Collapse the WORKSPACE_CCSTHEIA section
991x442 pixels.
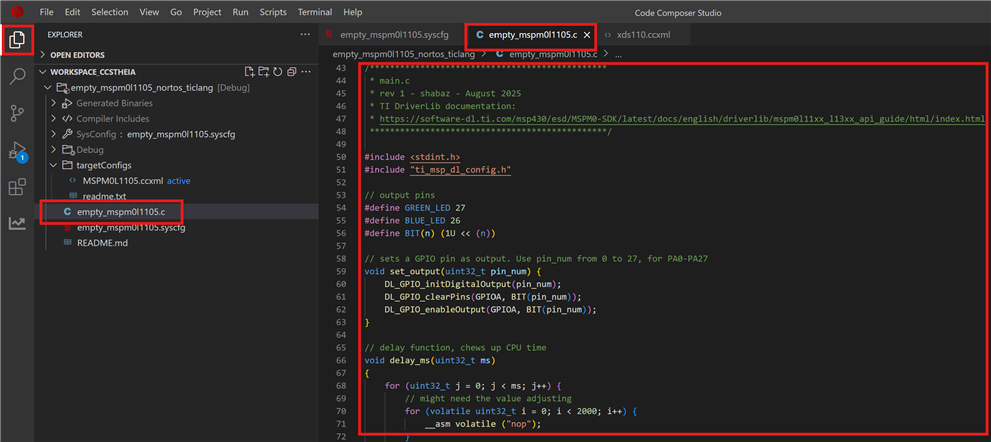click(x=44, y=72)
